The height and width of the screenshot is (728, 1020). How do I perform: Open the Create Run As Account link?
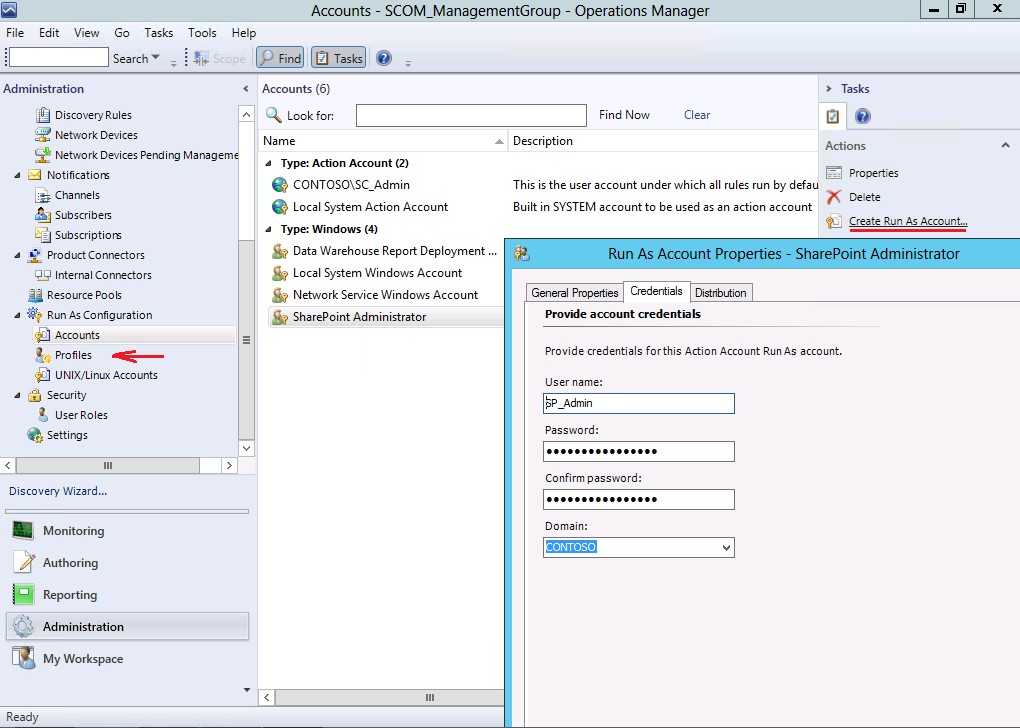pos(907,221)
